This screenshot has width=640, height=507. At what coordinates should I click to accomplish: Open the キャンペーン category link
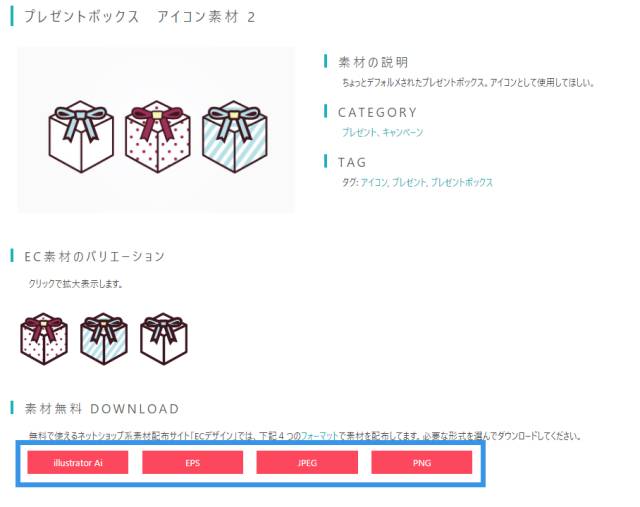402,132
